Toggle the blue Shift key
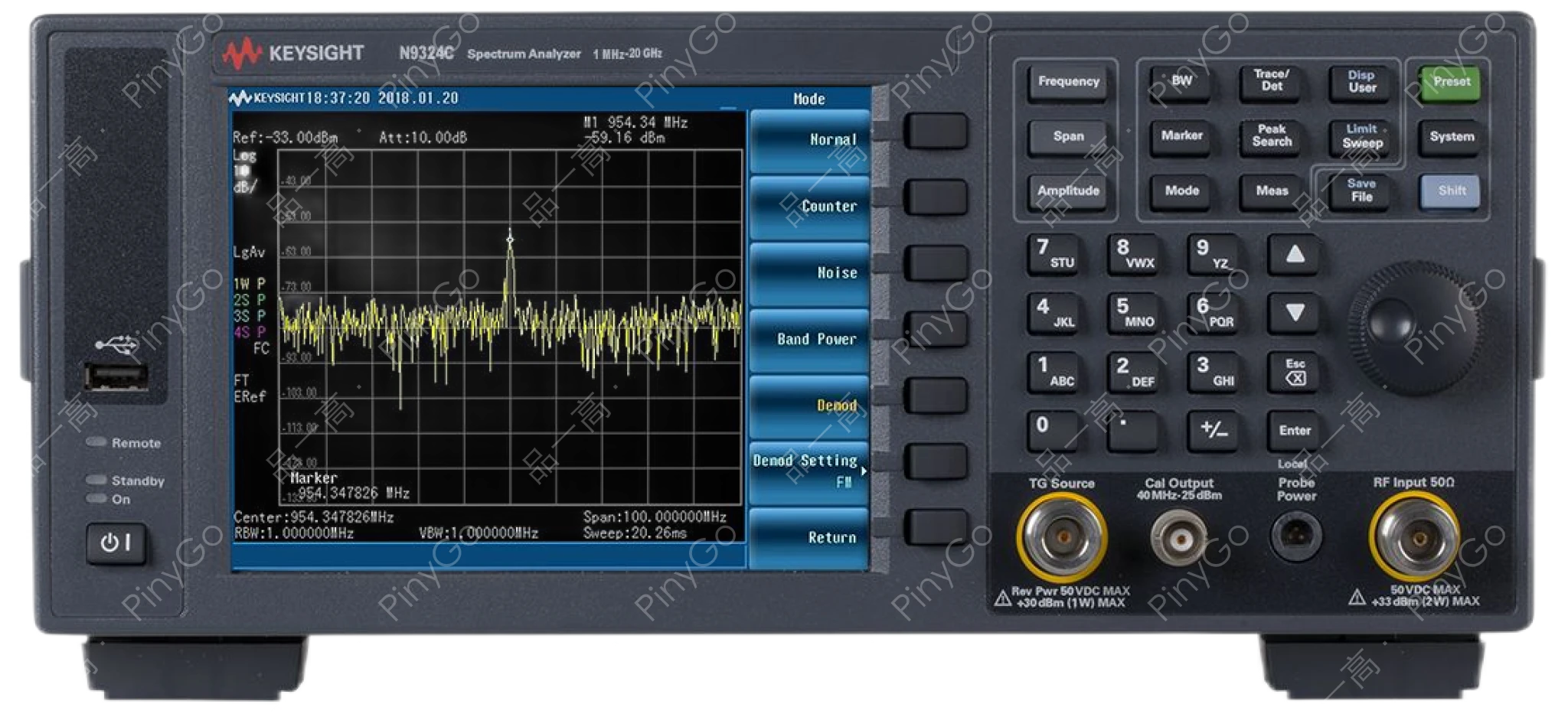1568x717 pixels. click(x=1450, y=191)
